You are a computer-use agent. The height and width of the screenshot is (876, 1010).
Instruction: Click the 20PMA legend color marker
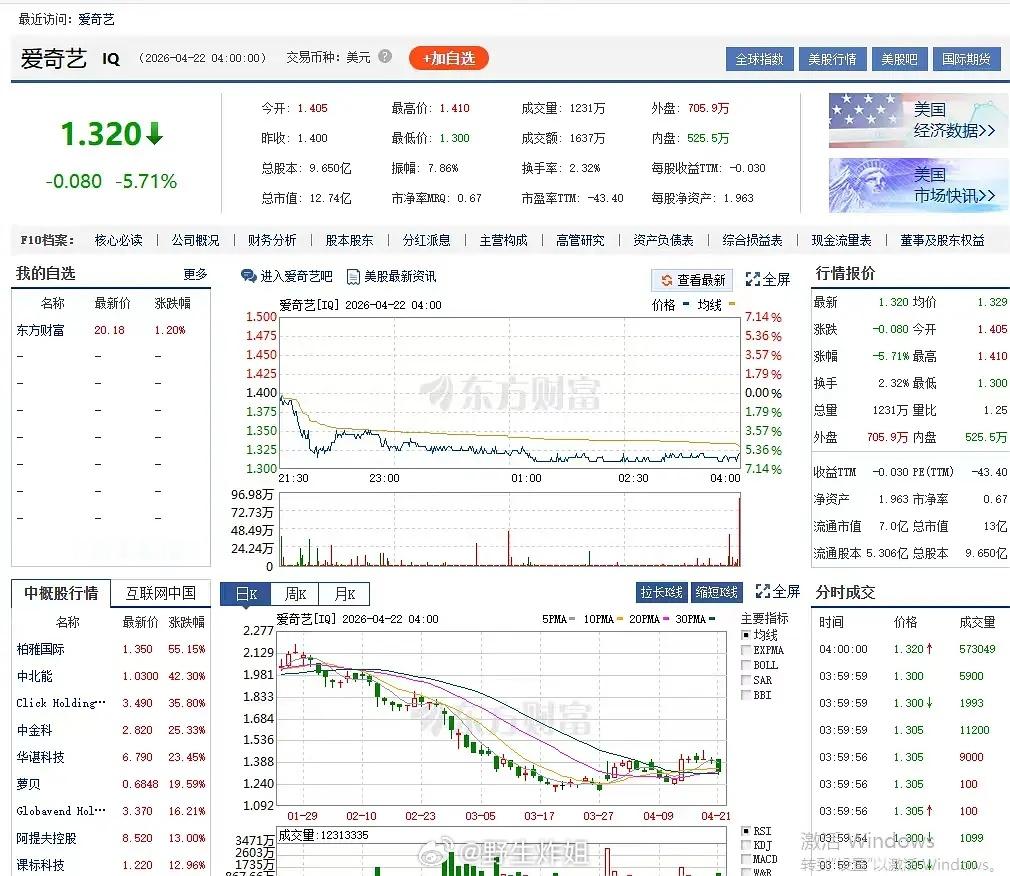[x=665, y=619]
